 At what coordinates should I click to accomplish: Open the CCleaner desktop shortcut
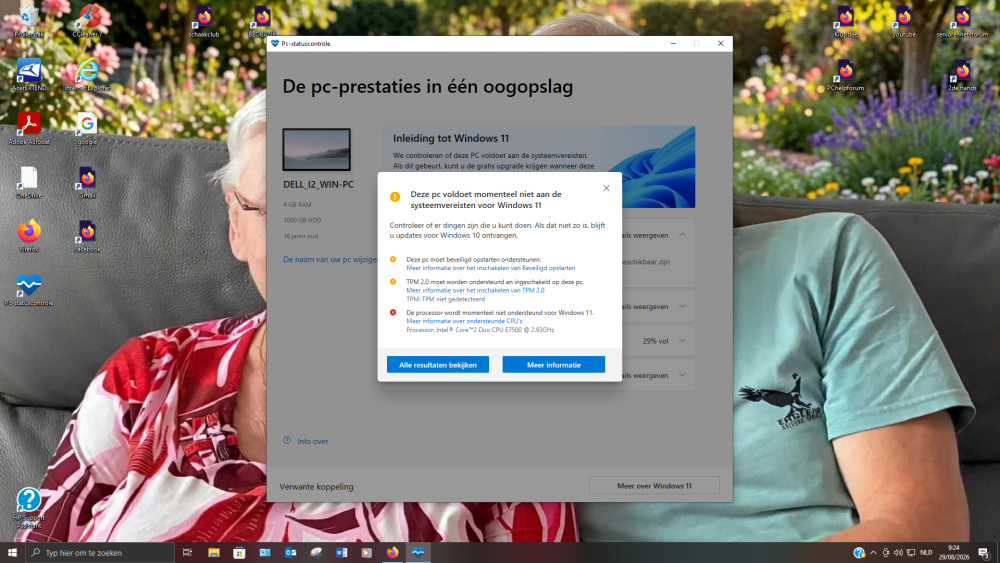[x=87, y=21]
